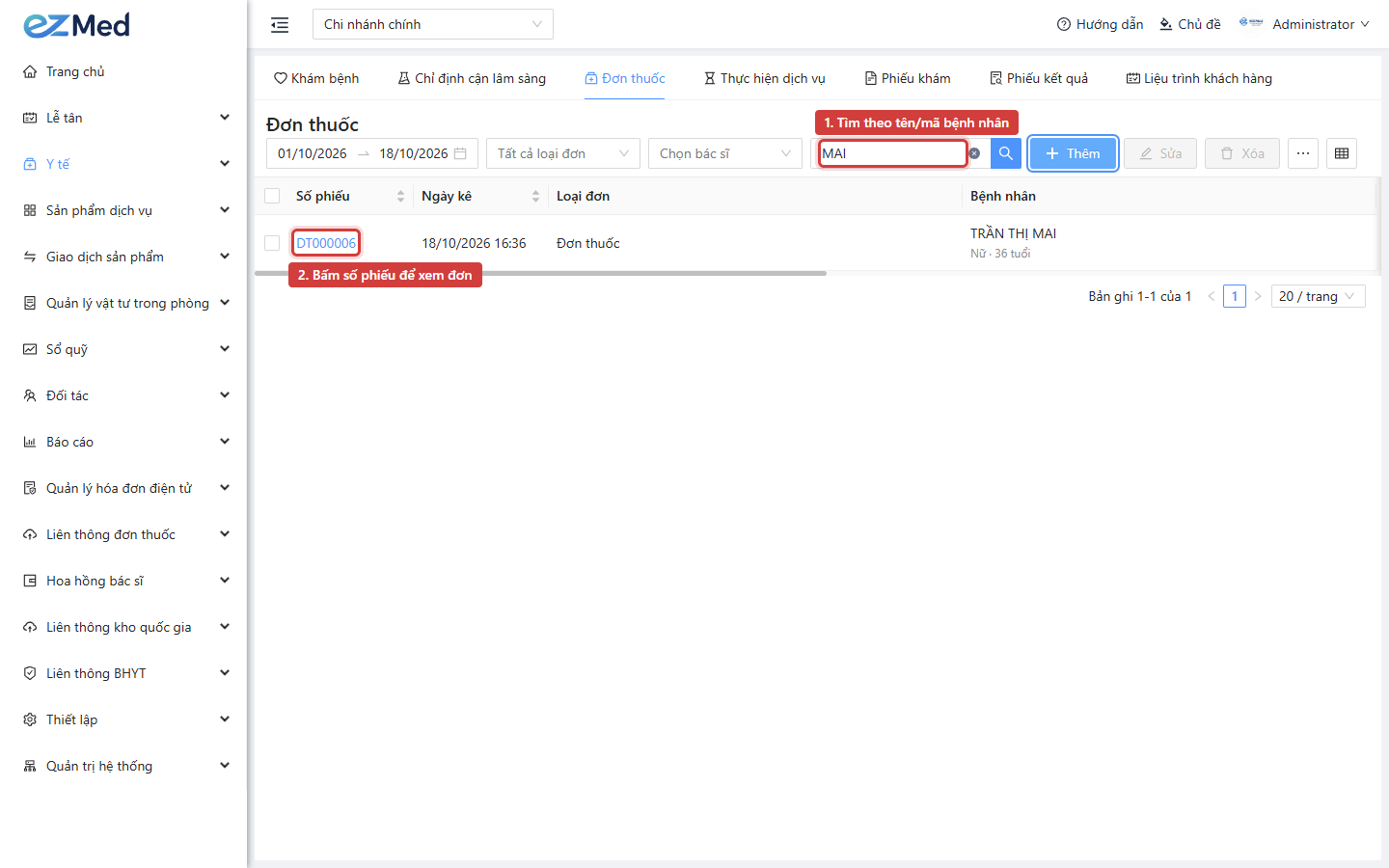The image size is (1389, 868).
Task: Expand the Báo cáo sidebar menu
Action: (x=125, y=442)
